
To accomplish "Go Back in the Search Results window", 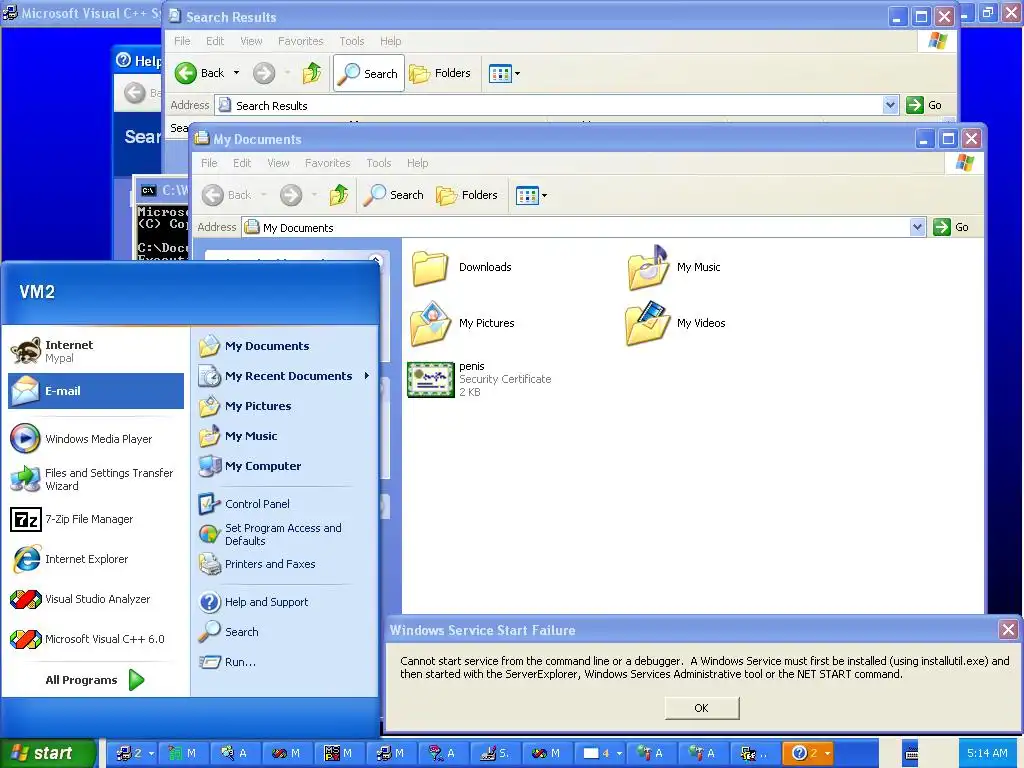I will [200, 73].
